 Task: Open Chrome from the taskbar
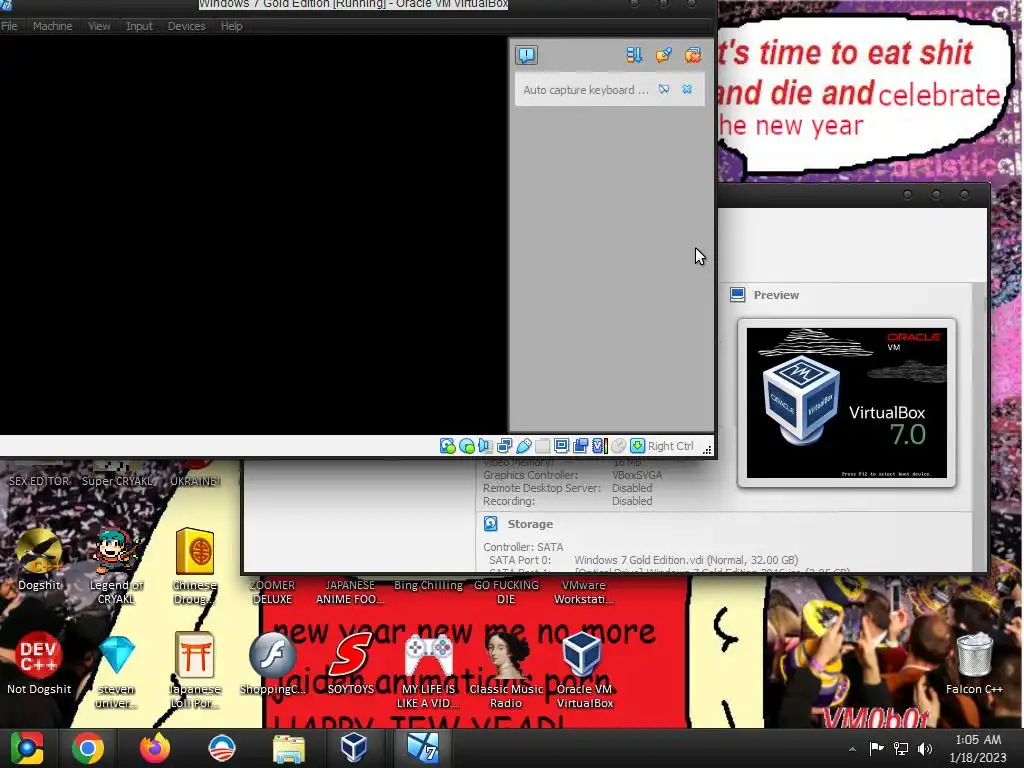pos(88,748)
